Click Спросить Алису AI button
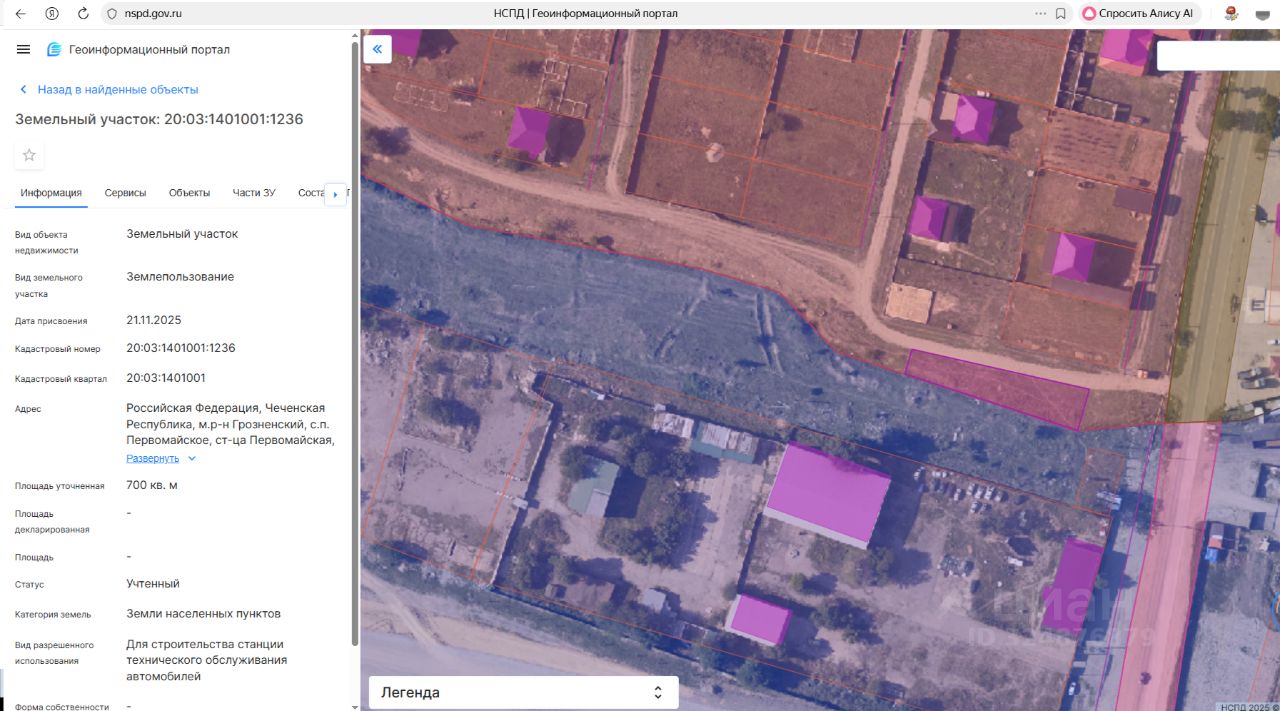The image size is (1280, 711). 1138,14
